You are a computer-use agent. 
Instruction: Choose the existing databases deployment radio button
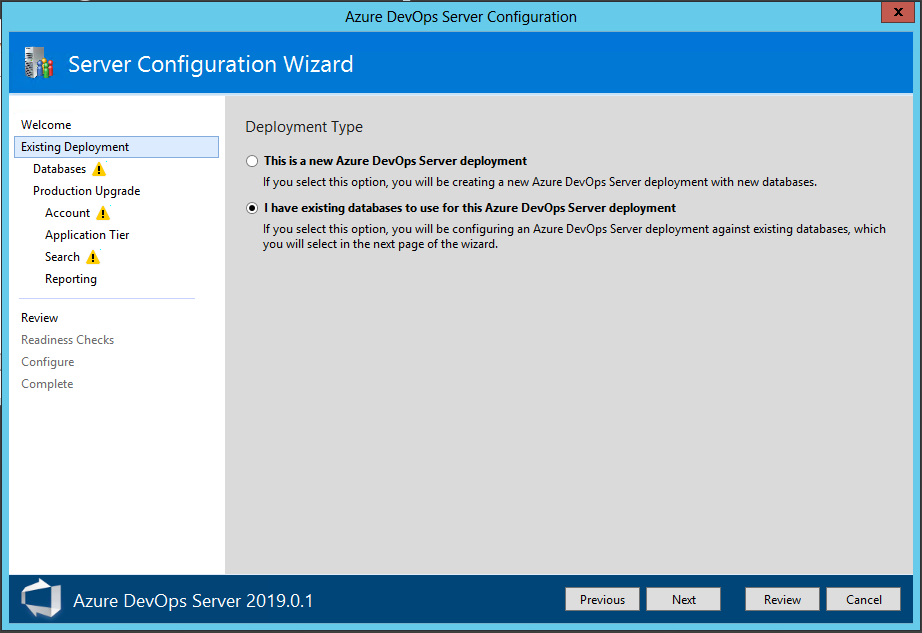click(x=252, y=209)
